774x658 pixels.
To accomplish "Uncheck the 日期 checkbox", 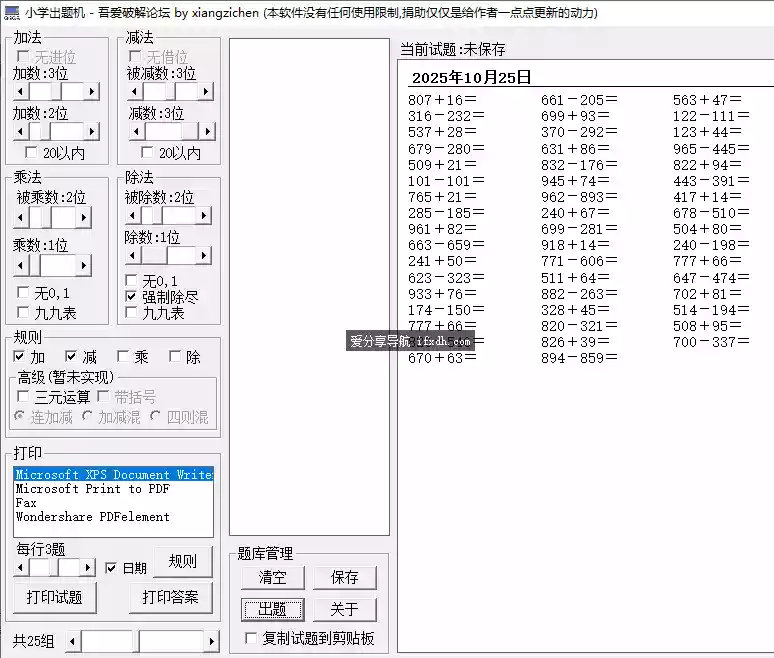I will (x=111, y=568).
